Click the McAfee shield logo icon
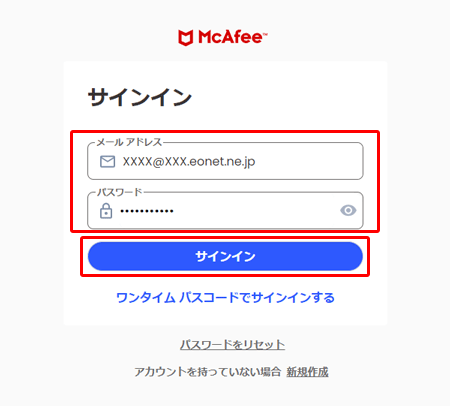The width and height of the screenshot is (450, 406). [186, 38]
